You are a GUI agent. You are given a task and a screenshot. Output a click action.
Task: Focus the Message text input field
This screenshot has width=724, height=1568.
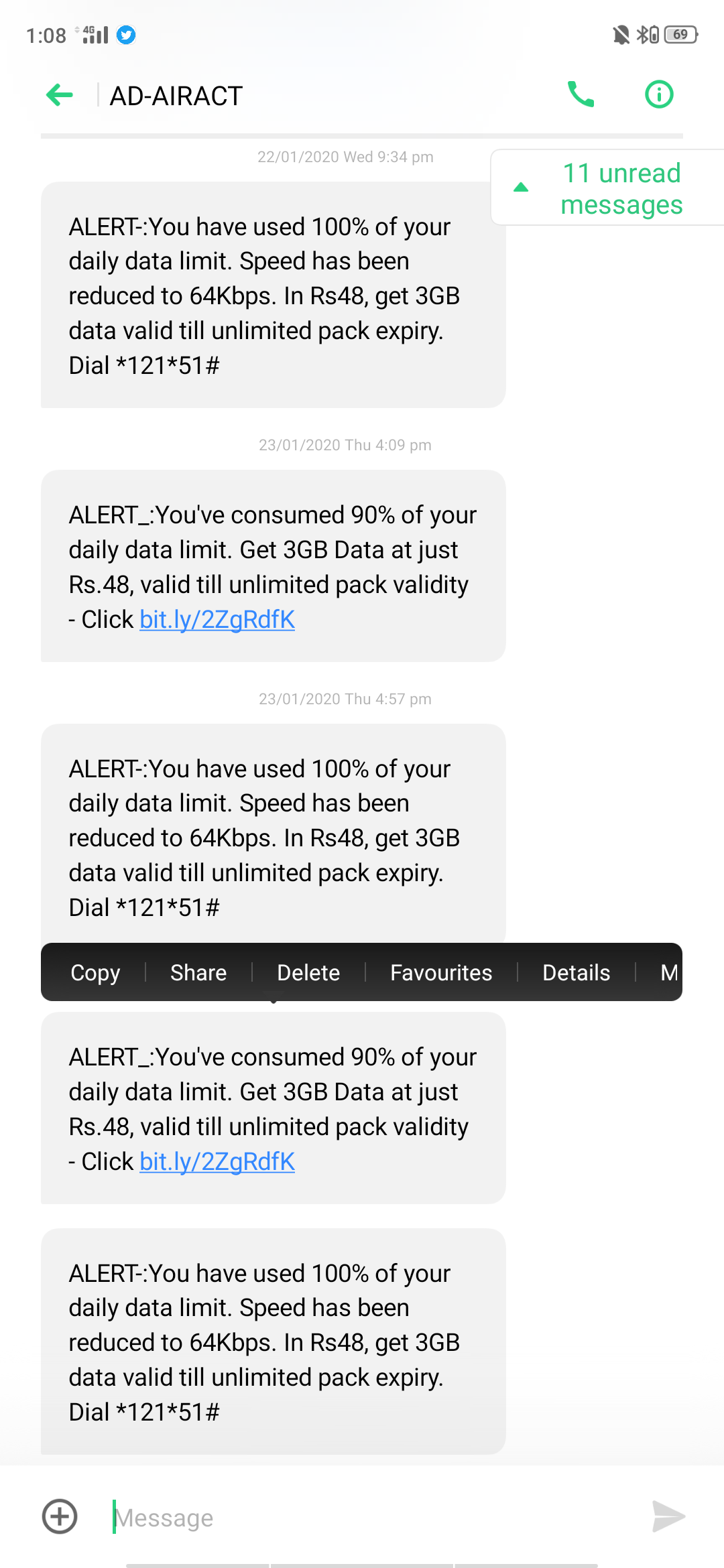click(375, 1518)
